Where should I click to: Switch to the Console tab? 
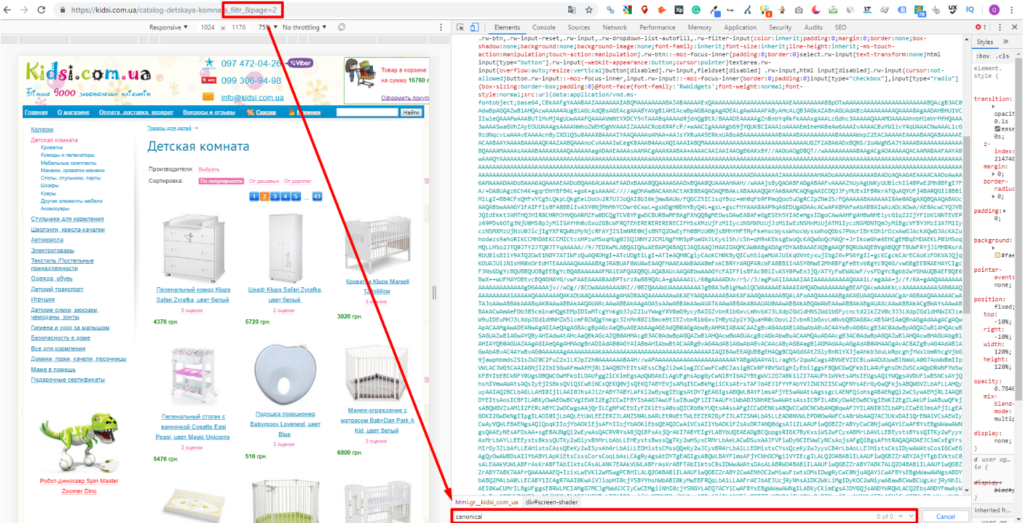pyautogui.click(x=544, y=27)
